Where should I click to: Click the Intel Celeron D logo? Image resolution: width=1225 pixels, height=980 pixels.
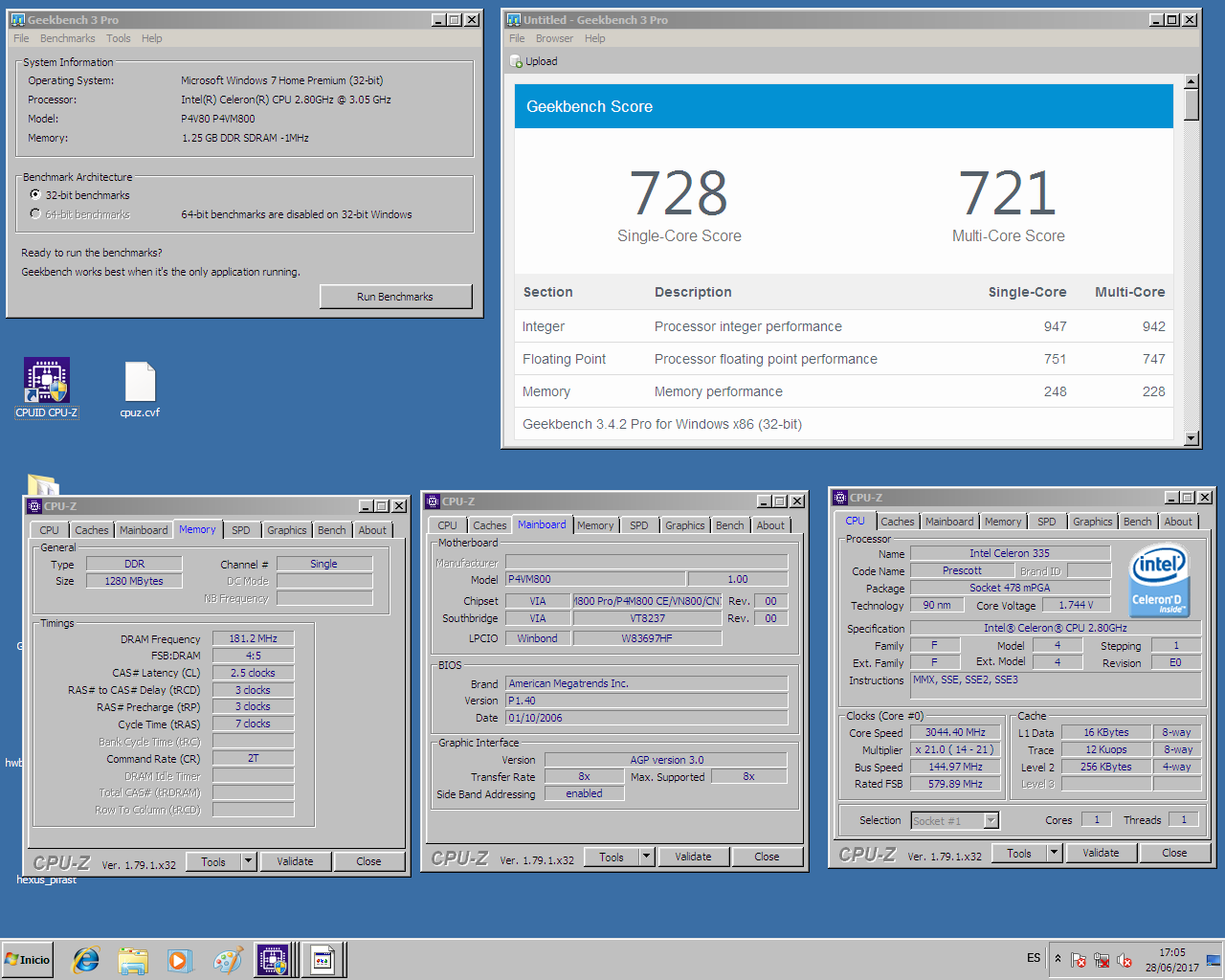point(1159,580)
